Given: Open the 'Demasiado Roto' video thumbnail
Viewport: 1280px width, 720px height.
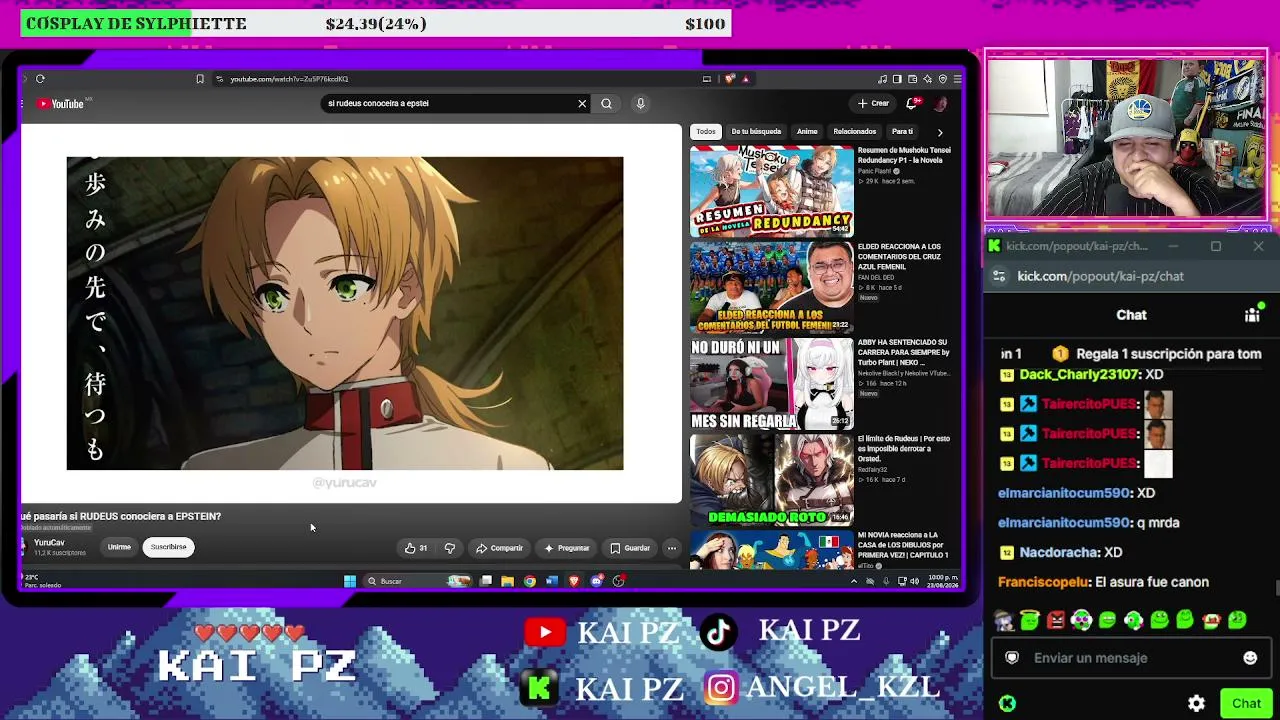Looking at the screenshot, I should pyautogui.click(x=772, y=479).
